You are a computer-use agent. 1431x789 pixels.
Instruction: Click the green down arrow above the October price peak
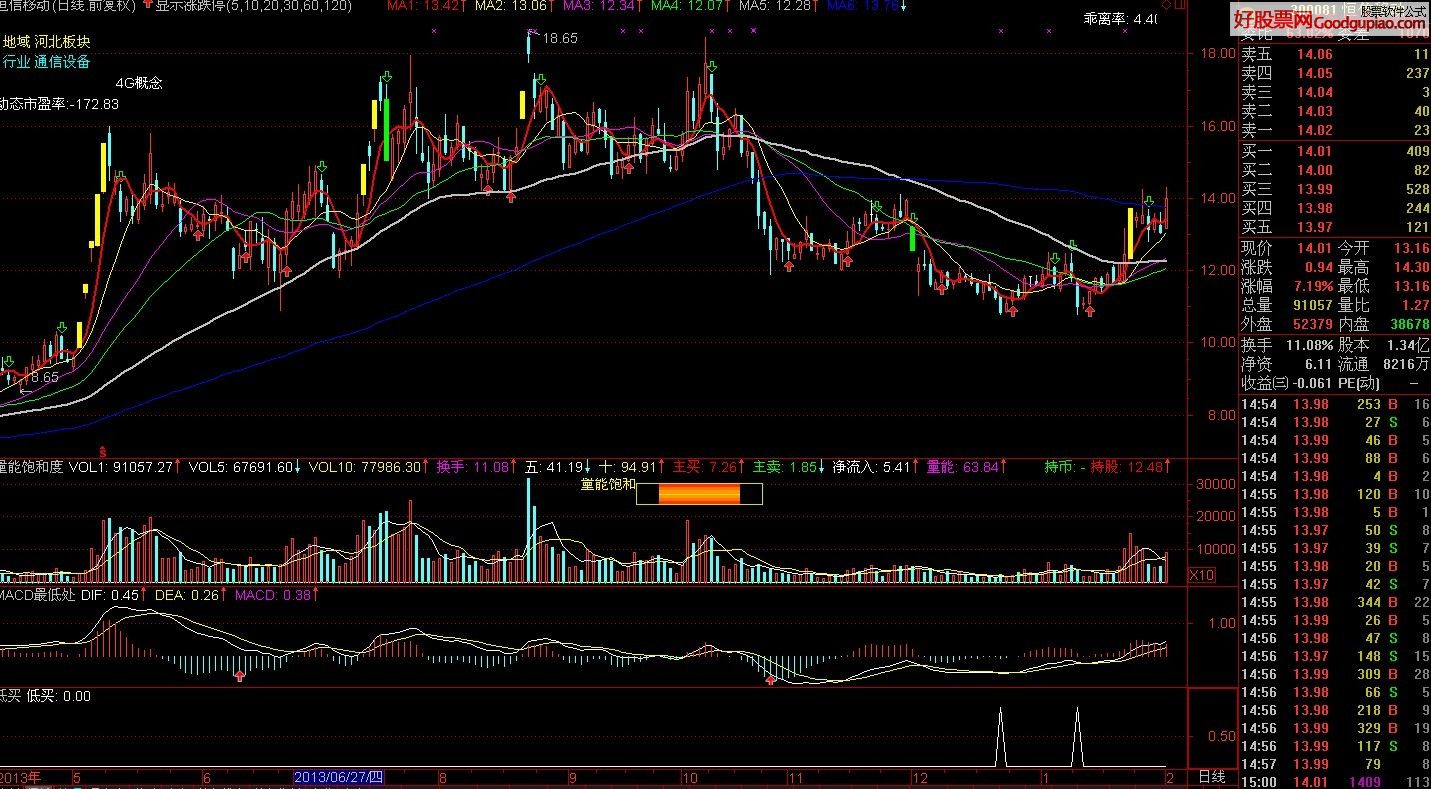click(x=711, y=67)
